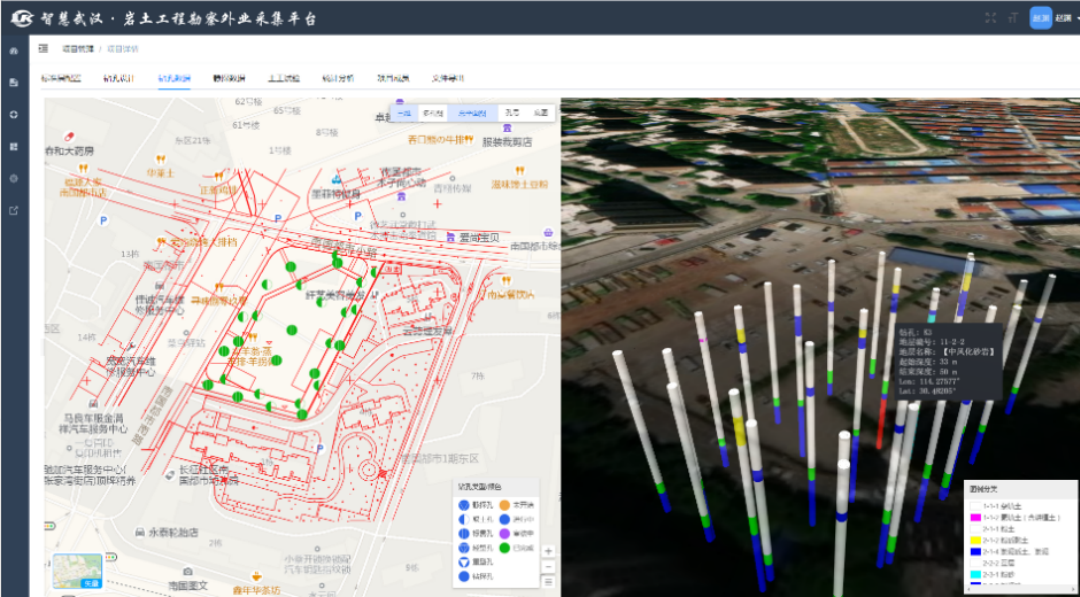The image size is (1080, 597).
Task: Switch to the active blue underlined tab
Action: [x=174, y=78]
